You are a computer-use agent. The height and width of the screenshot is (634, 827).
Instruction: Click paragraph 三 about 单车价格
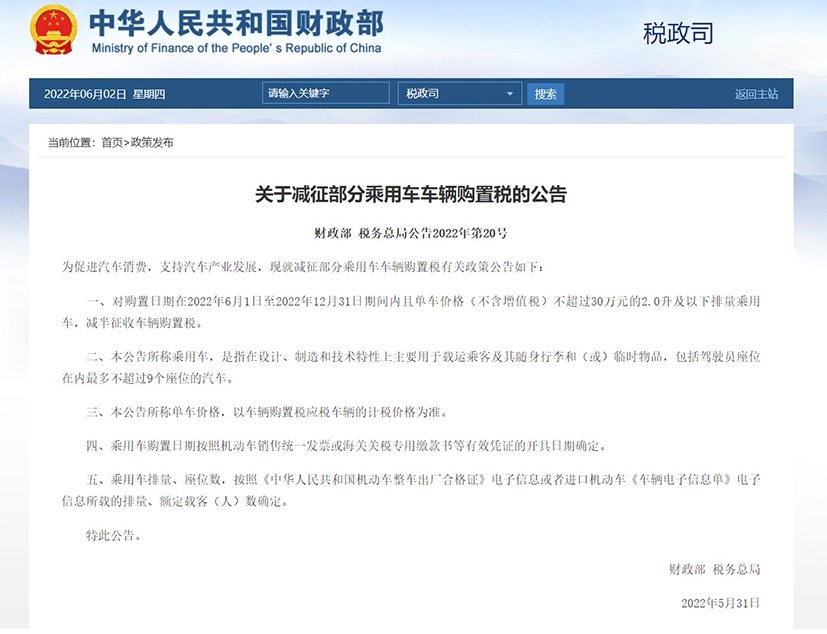267,412
